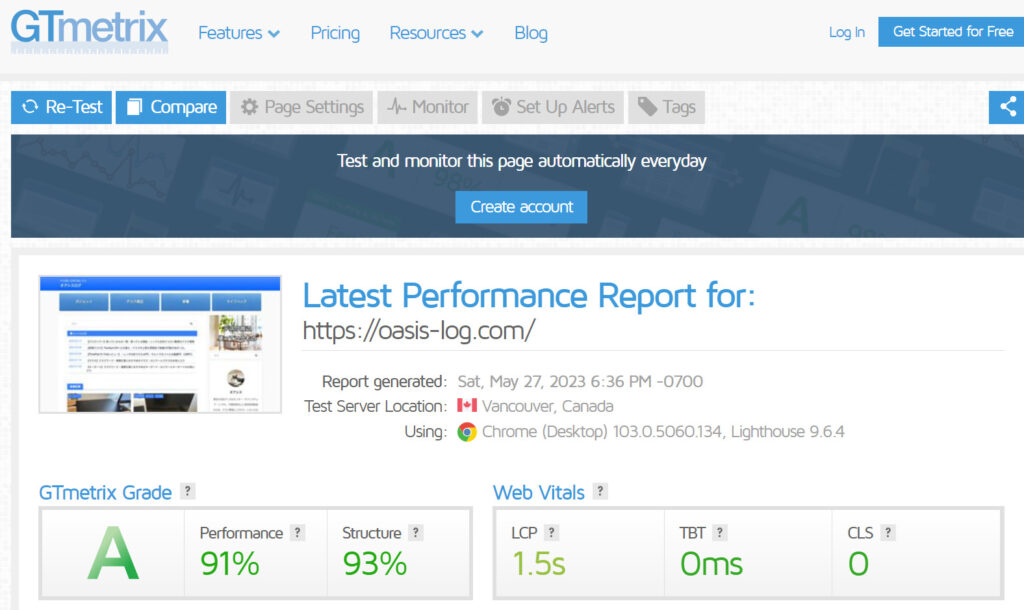Re-Test the page performance

click(x=61, y=107)
